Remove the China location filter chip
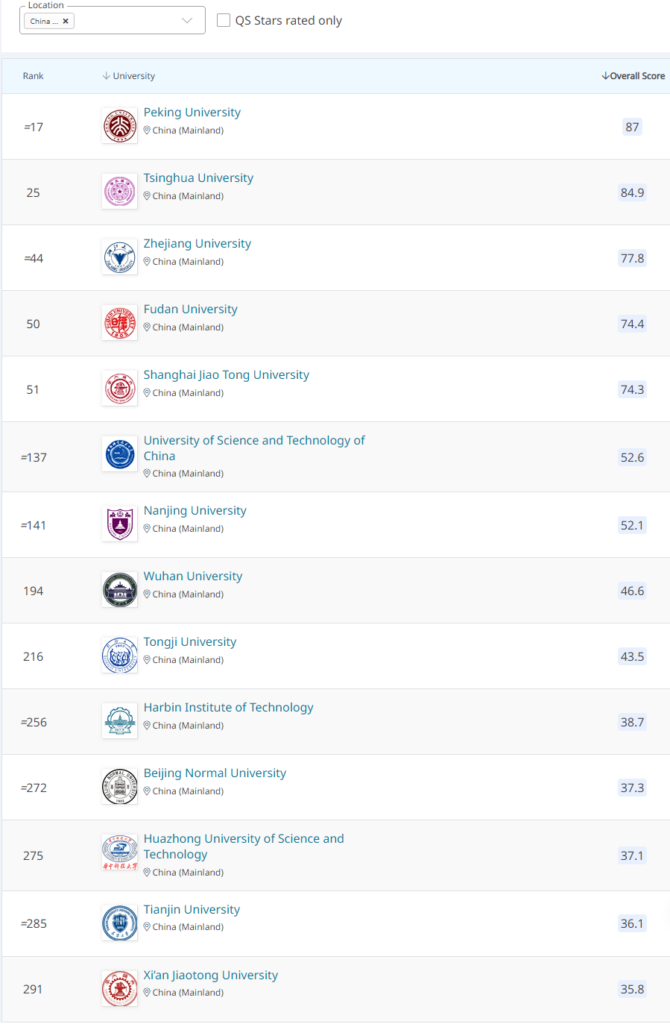The height and width of the screenshot is (1024, 670). pyautogui.click(x=66, y=21)
